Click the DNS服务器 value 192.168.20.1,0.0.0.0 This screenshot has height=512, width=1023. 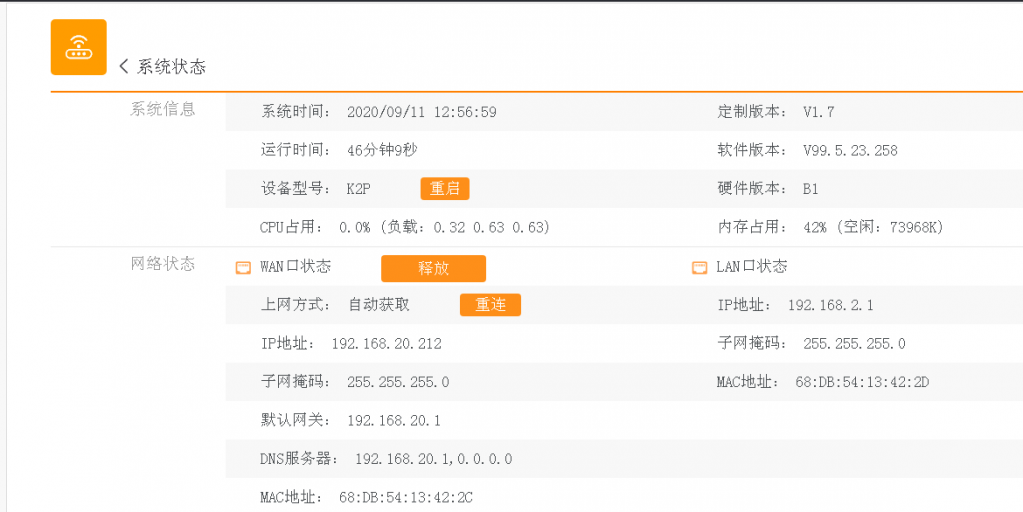coord(433,459)
